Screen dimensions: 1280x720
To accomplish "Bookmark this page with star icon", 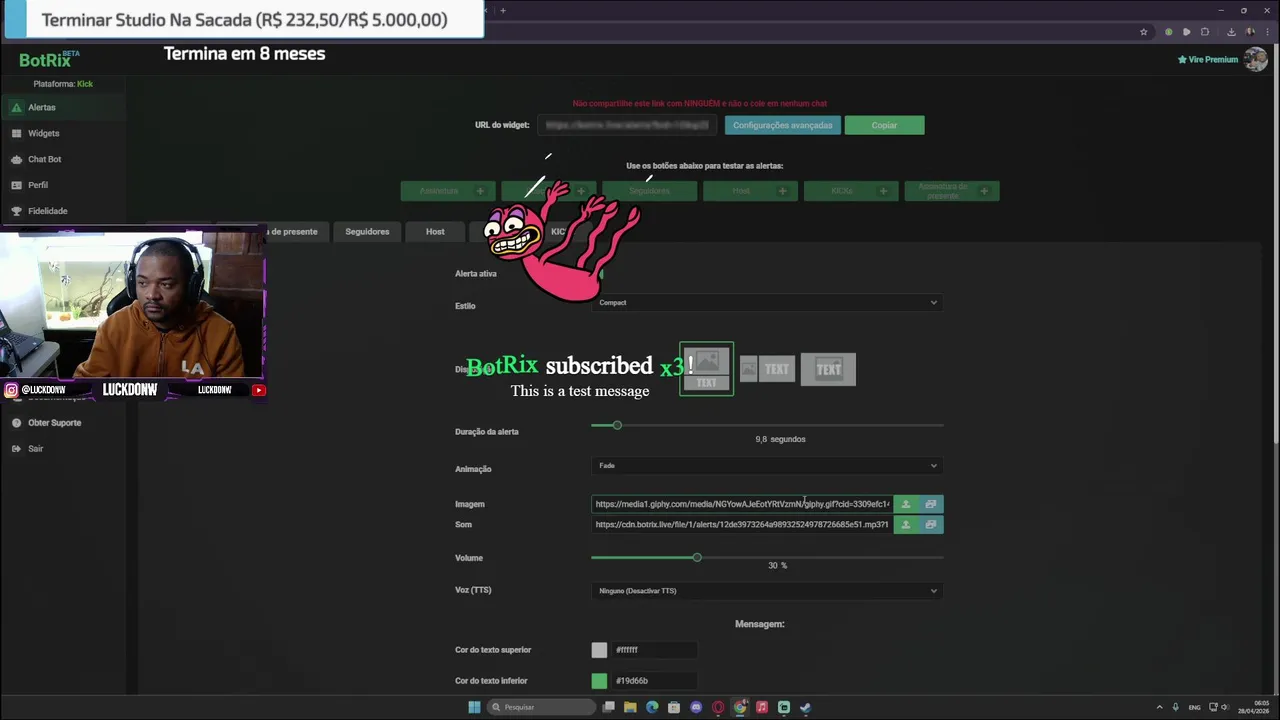I will (x=1144, y=32).
